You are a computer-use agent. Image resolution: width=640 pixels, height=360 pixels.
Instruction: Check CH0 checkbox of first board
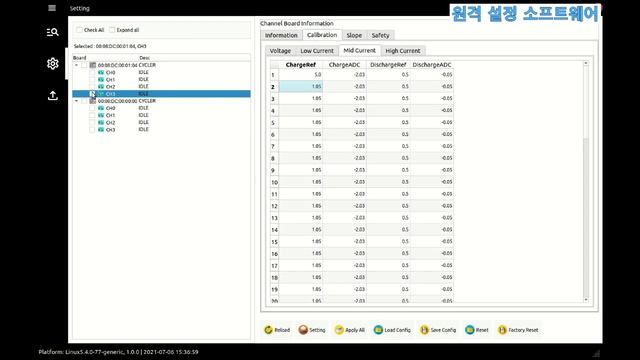[92, 73]
